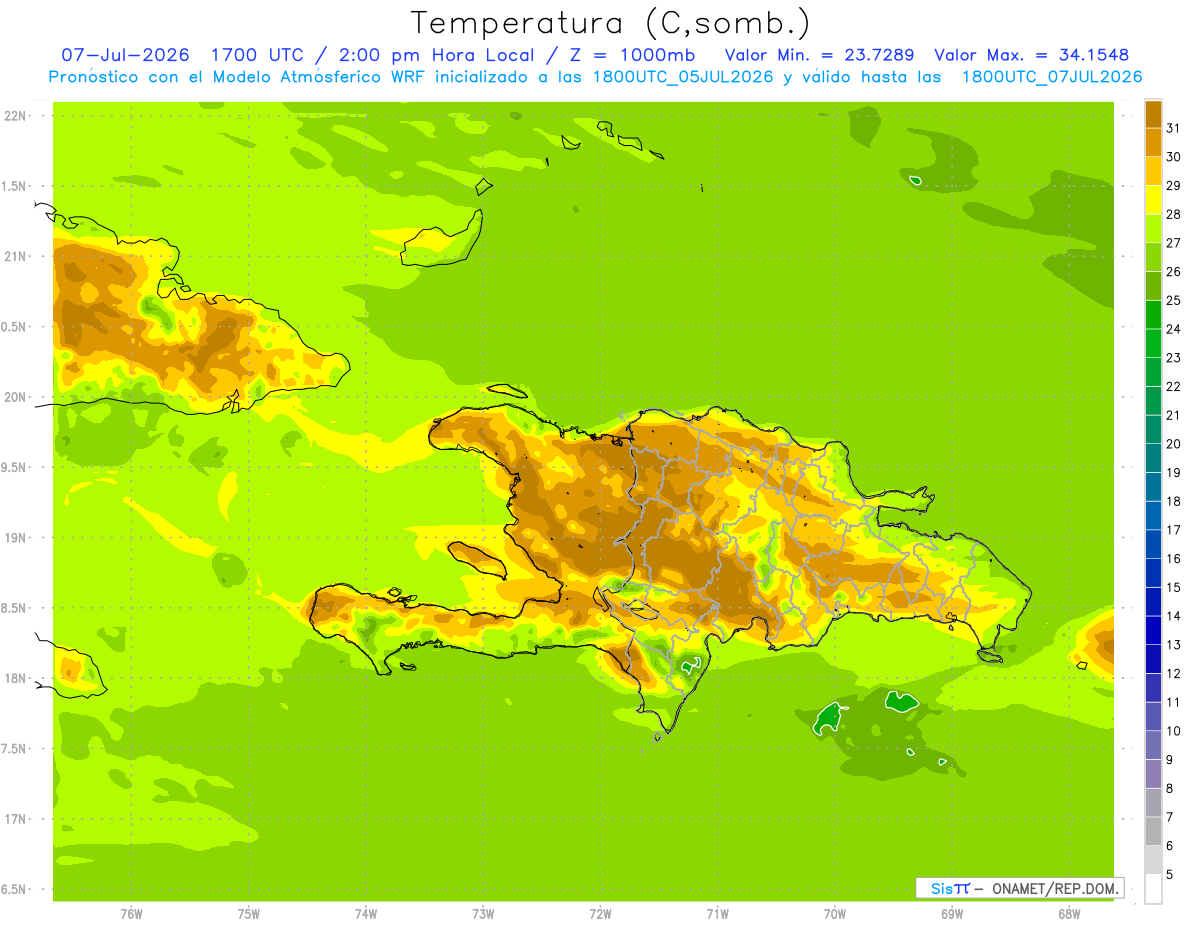Click the colorbar label "18"
1200x927 pixels.
1174,501
